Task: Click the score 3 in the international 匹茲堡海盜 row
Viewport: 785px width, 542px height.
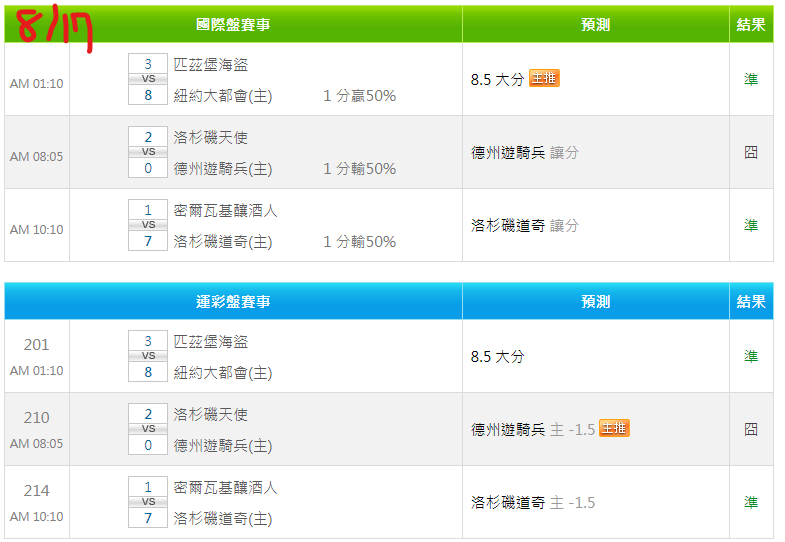Action: pos(148,64)
